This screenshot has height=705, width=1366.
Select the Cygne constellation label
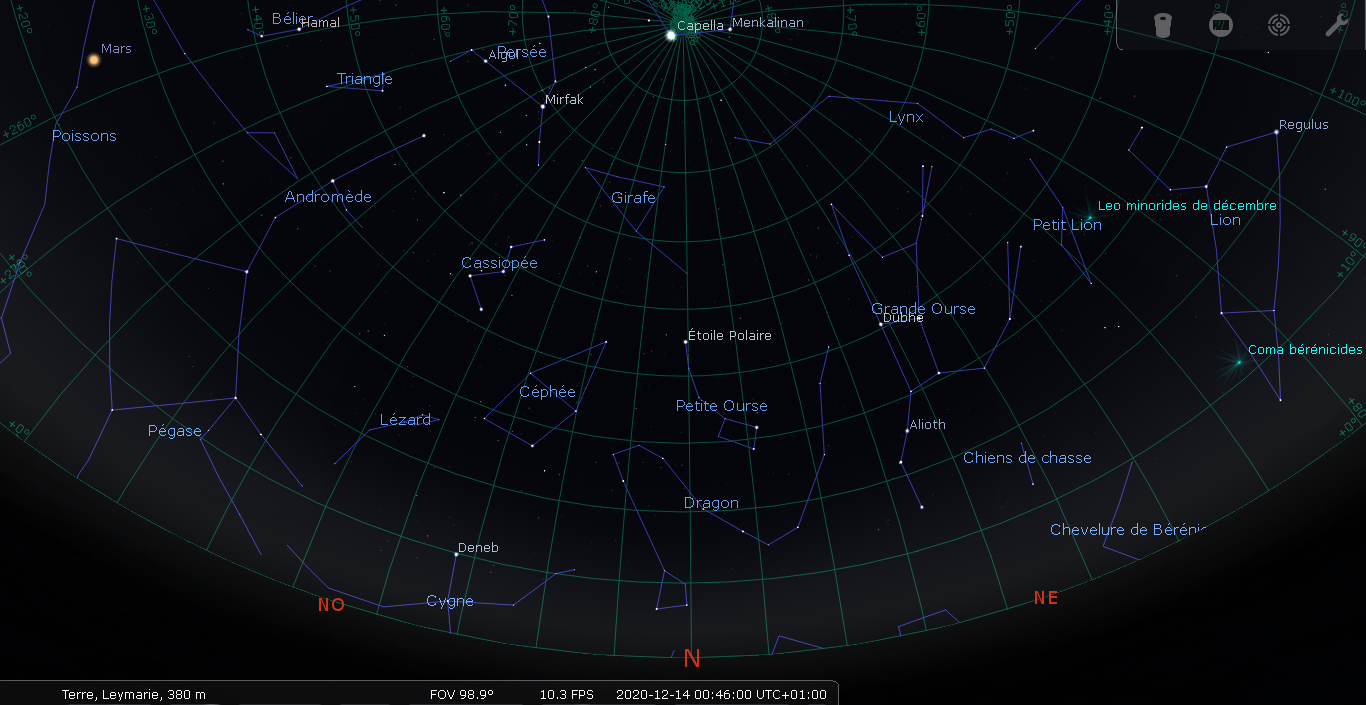(450, 601)
